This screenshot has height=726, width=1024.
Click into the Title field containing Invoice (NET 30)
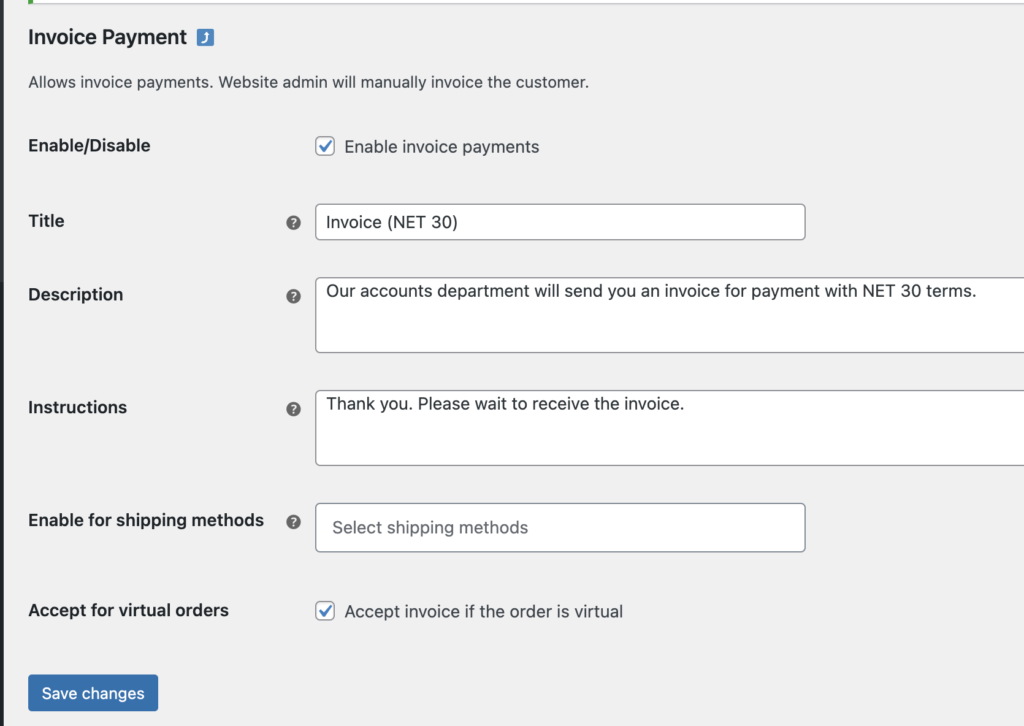[560, 222]
